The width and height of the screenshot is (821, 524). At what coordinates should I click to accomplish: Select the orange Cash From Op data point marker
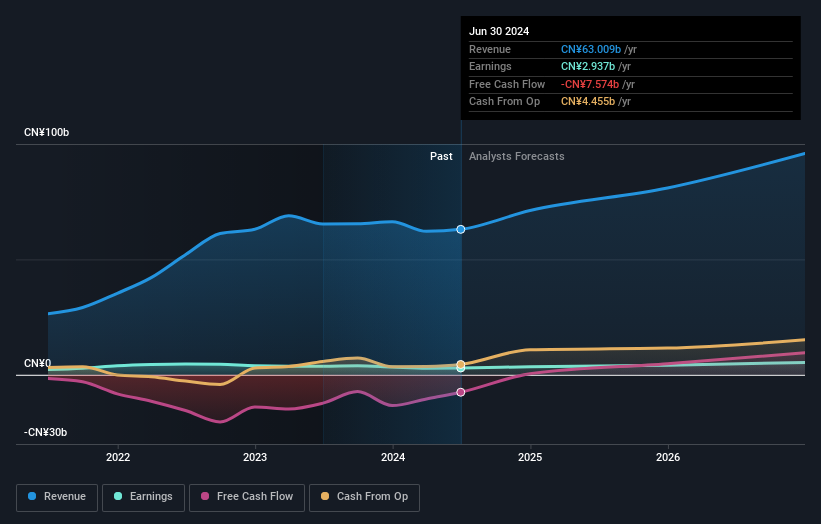461,364
